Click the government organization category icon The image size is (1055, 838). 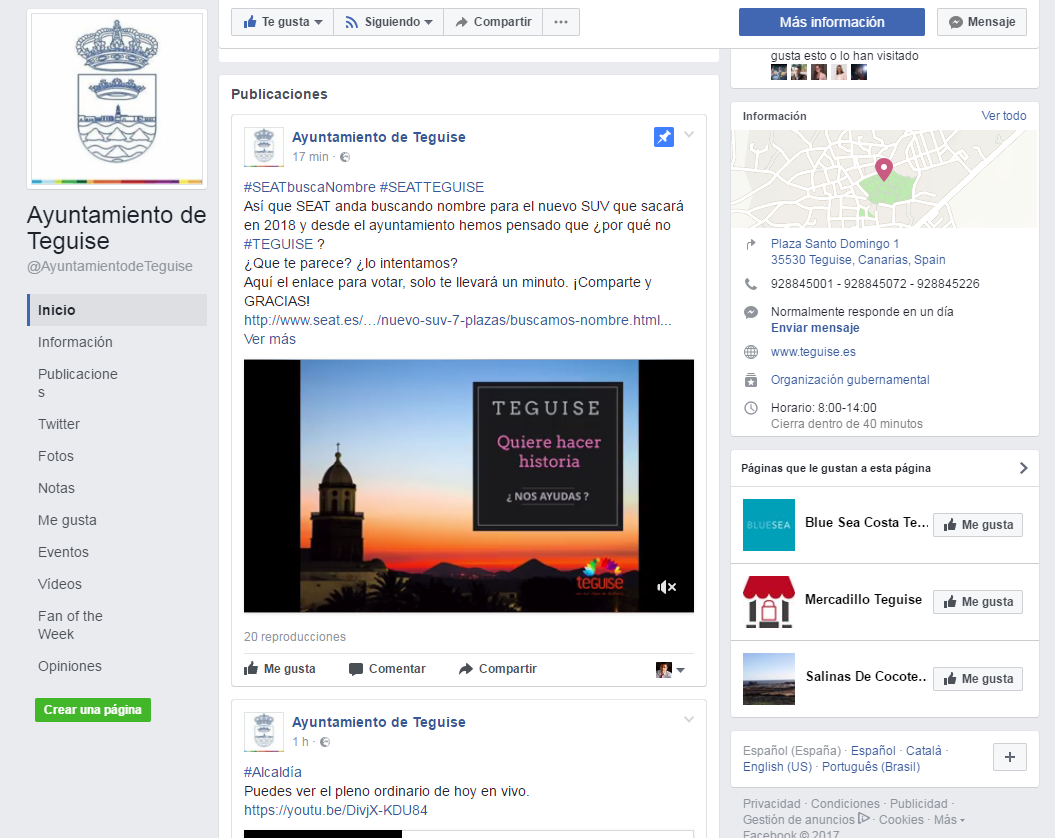(x=751, y=380)
